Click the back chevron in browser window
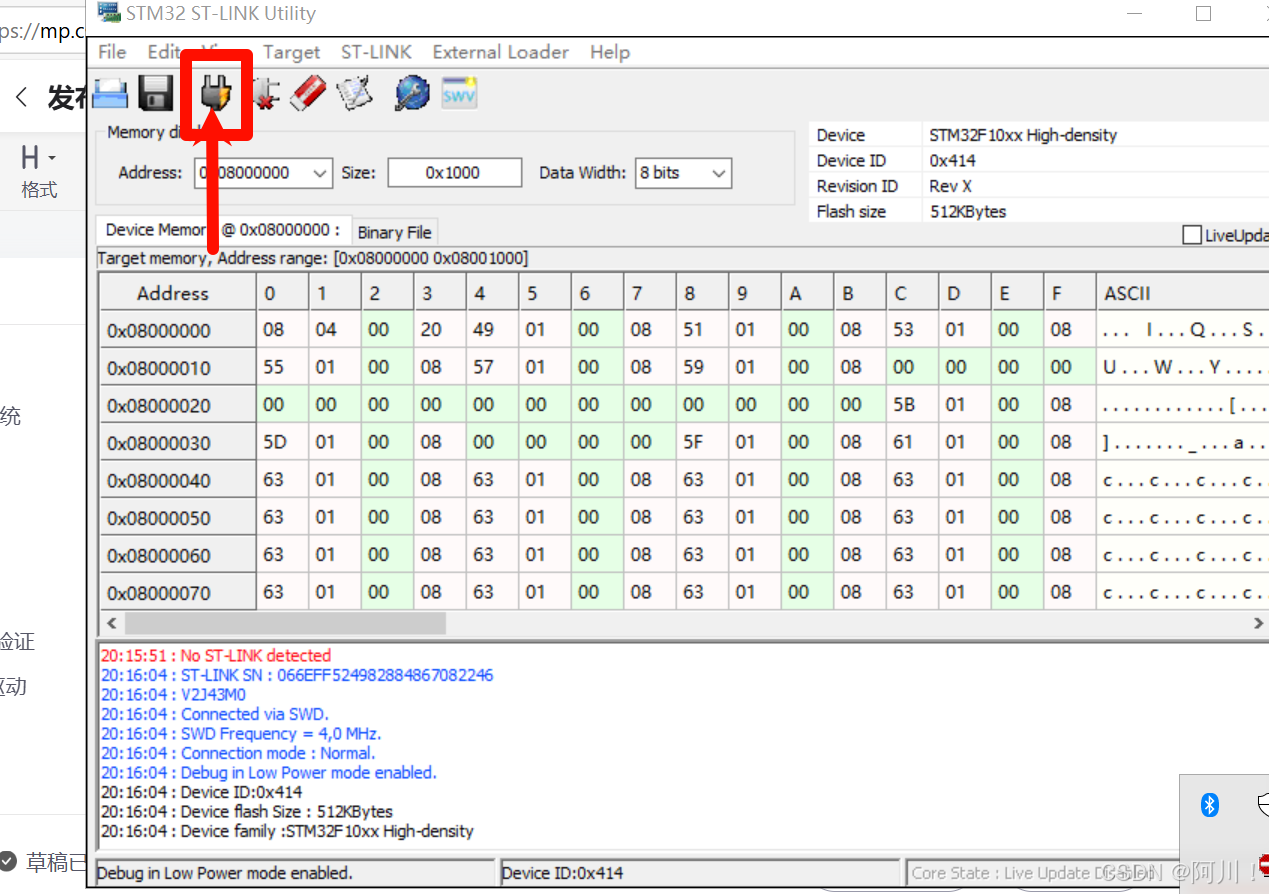 click(22, 97)
